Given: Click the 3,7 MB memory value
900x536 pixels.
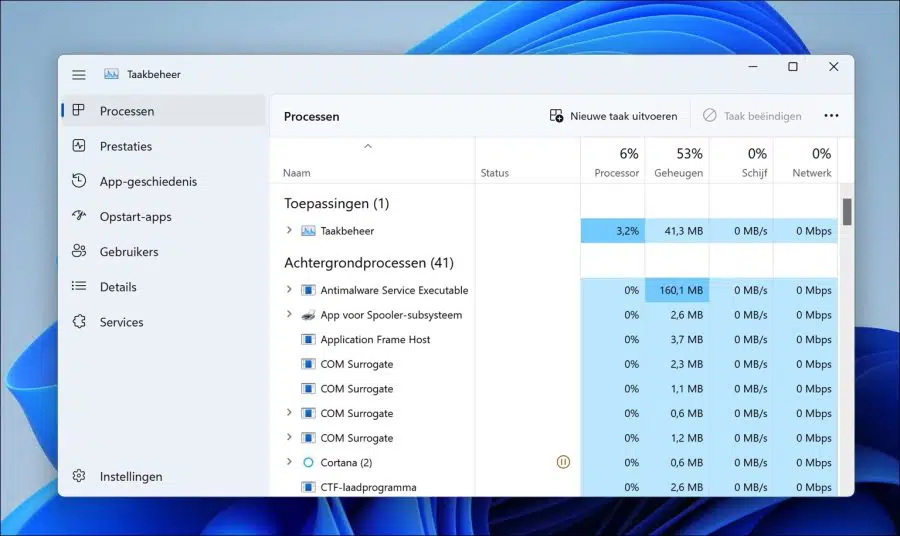Looking at the screenshot, I should [686, 339].
